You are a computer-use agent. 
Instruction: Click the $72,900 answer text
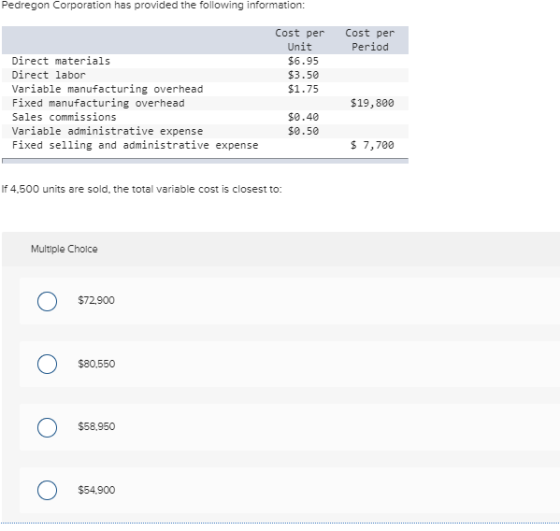point(96,300)
